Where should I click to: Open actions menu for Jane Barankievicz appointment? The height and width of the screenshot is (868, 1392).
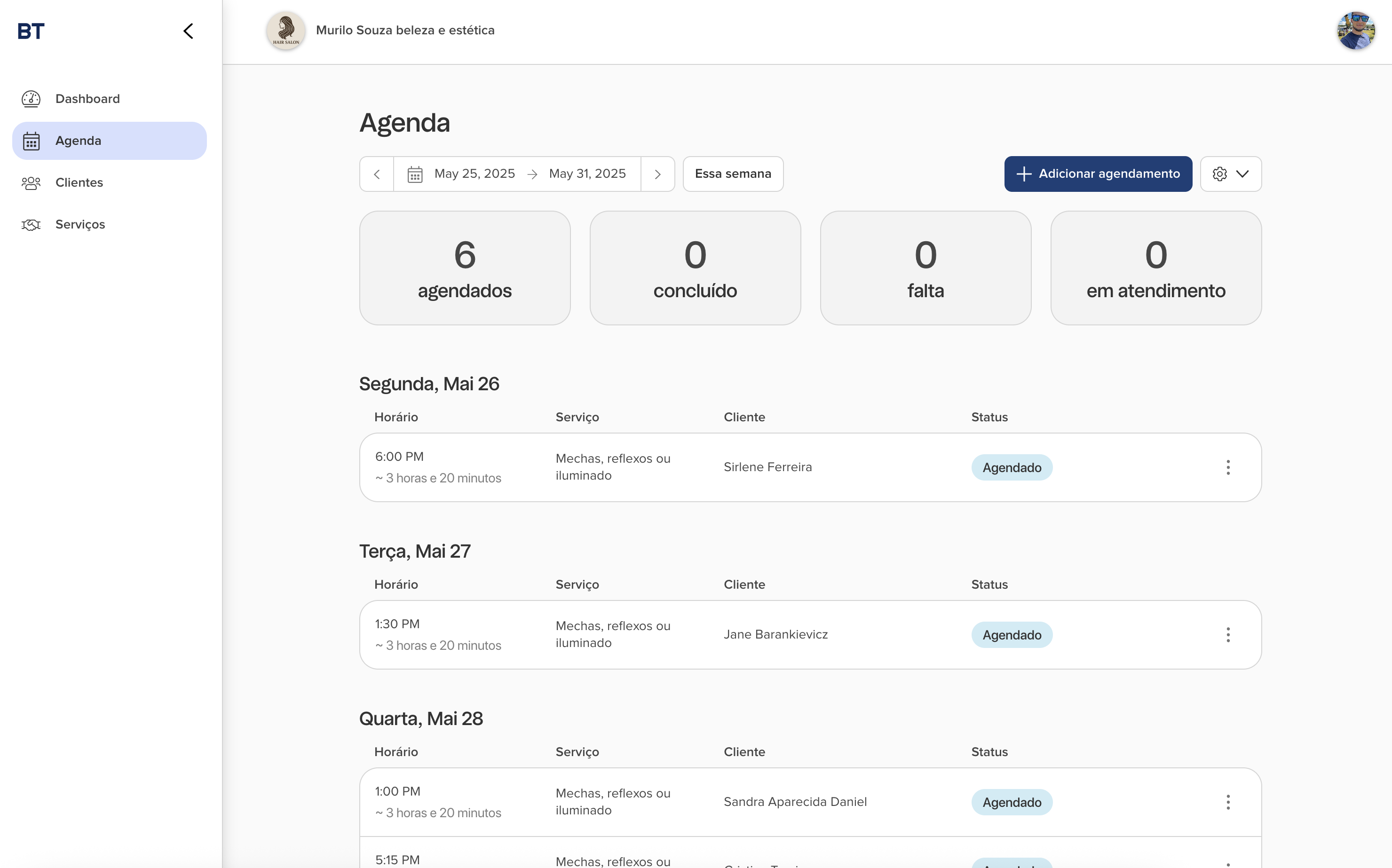coord(1228,635)
